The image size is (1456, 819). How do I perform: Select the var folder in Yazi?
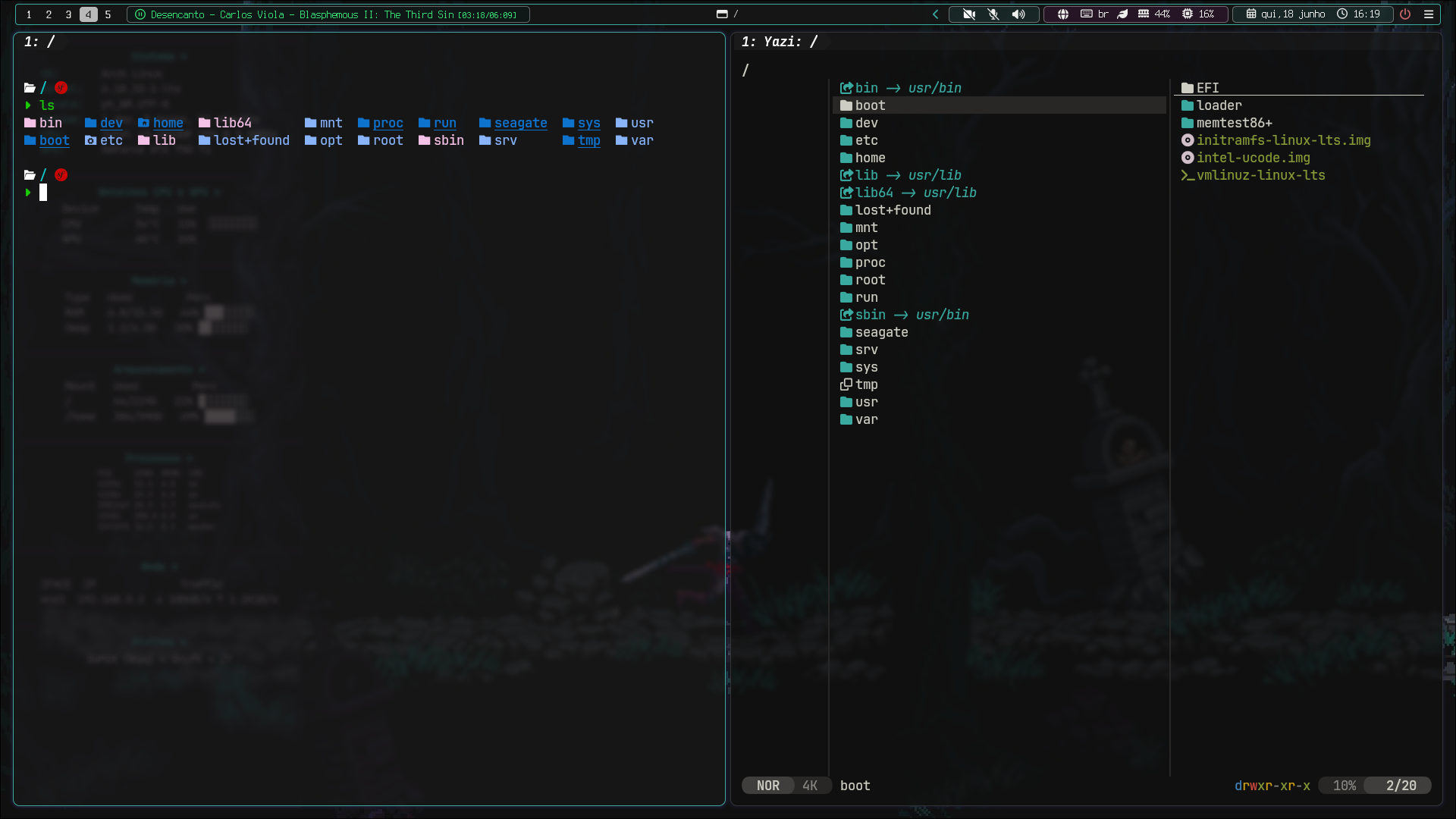(x=999, y=419)
